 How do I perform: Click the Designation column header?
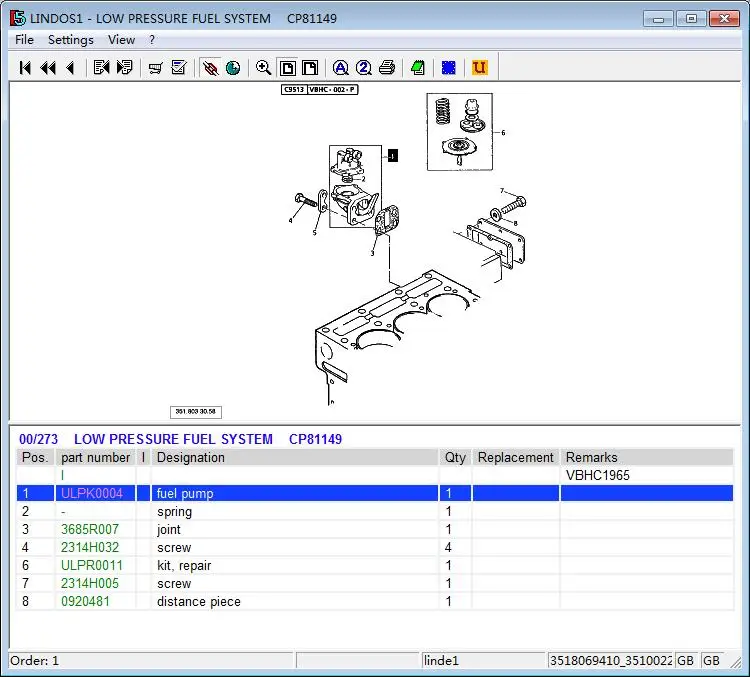(191, 458)
